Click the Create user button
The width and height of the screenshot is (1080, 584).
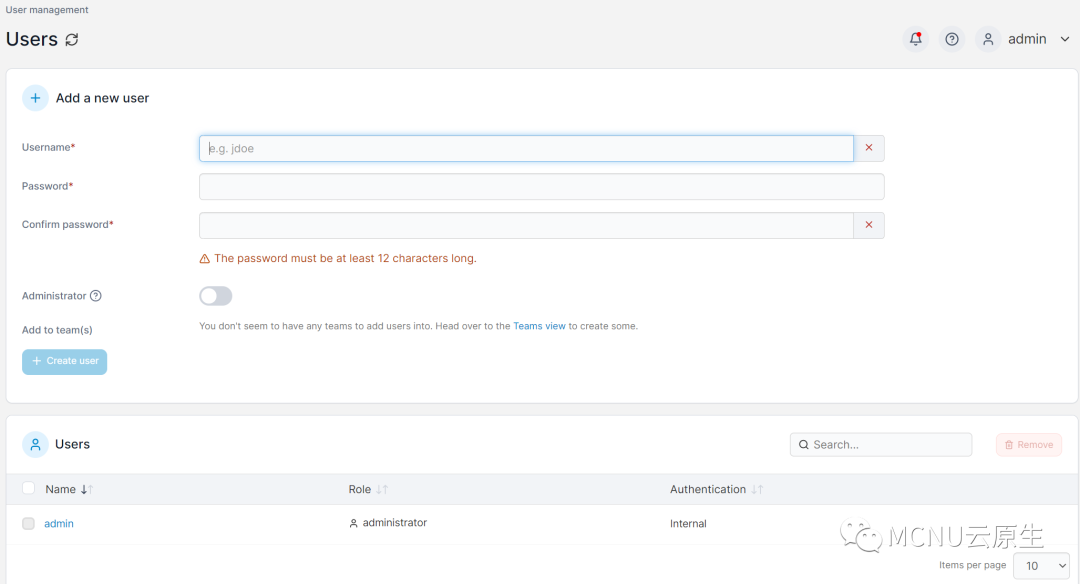coord(64,362)
